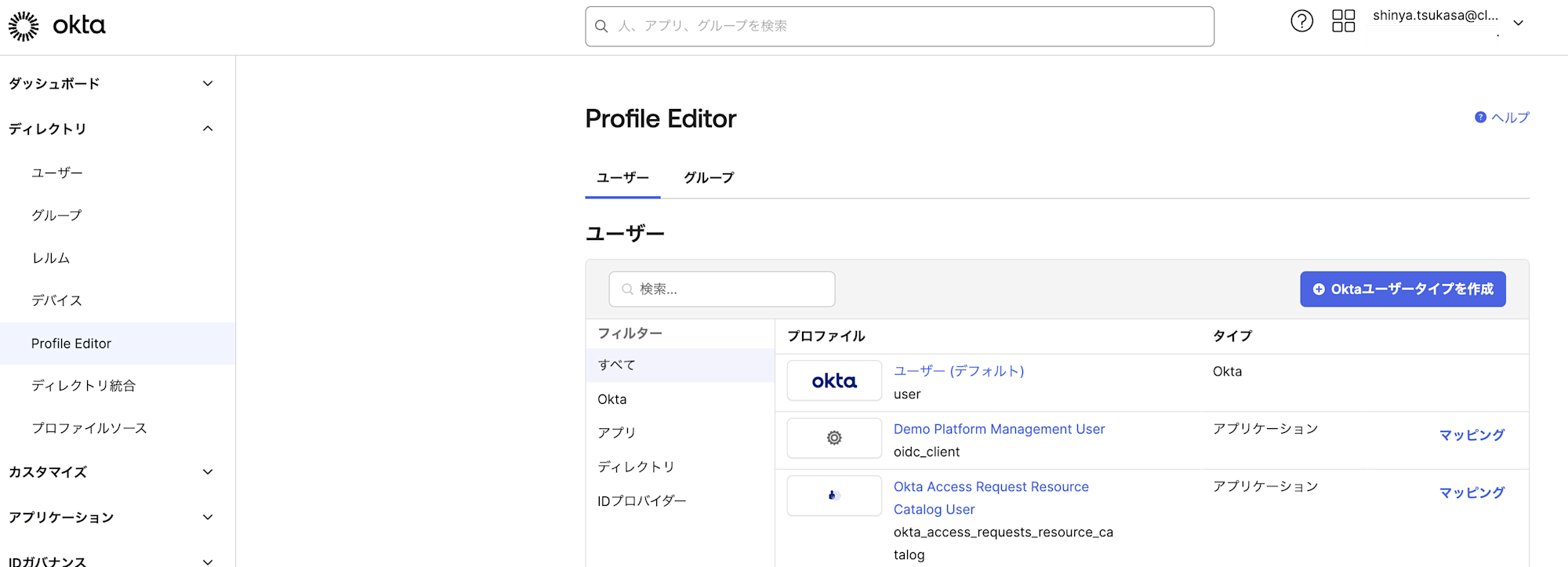
Task: Switch to the グループ tab
Action: coord(709,178)
